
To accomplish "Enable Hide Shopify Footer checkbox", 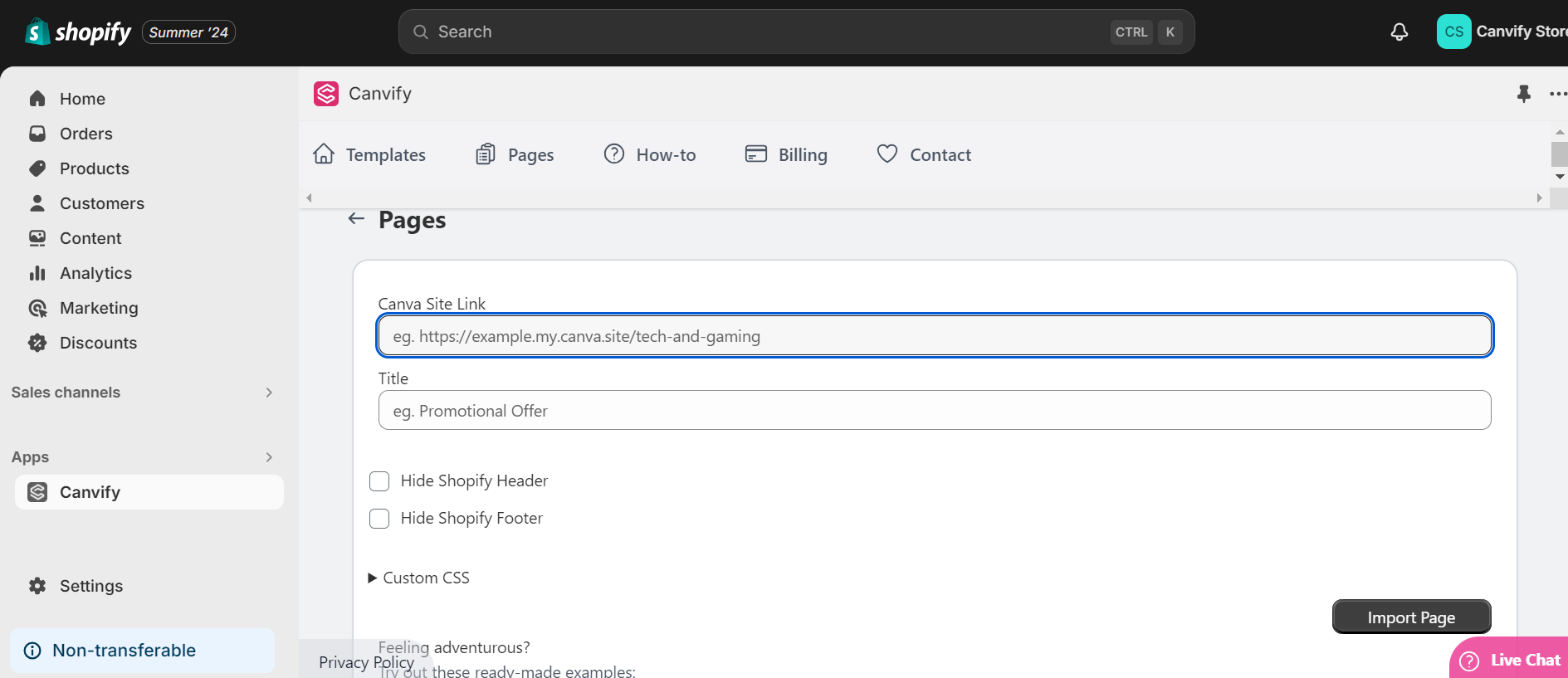I will (x=379, y=519).
